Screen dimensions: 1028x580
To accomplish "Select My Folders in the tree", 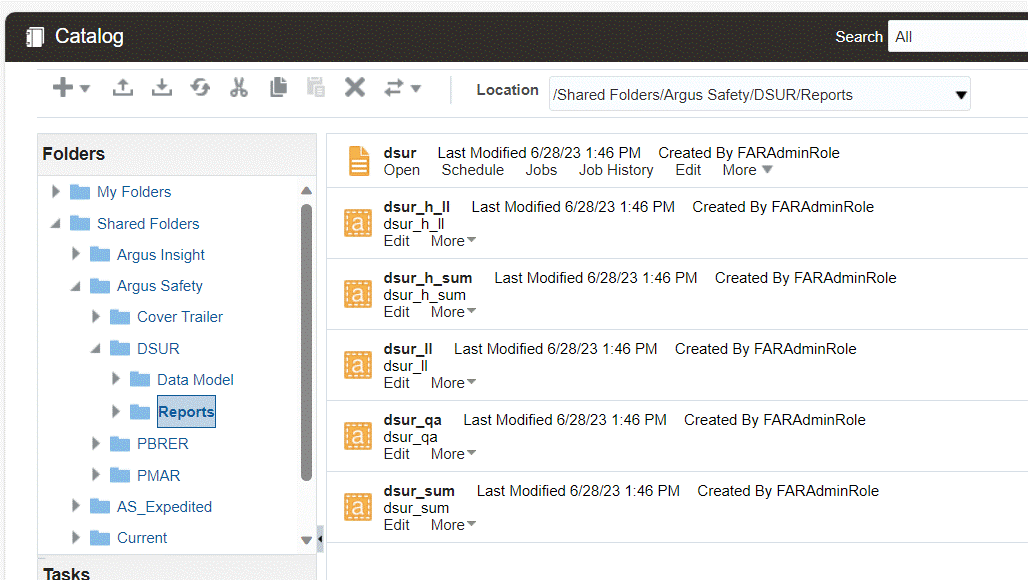I will (134, 192).
